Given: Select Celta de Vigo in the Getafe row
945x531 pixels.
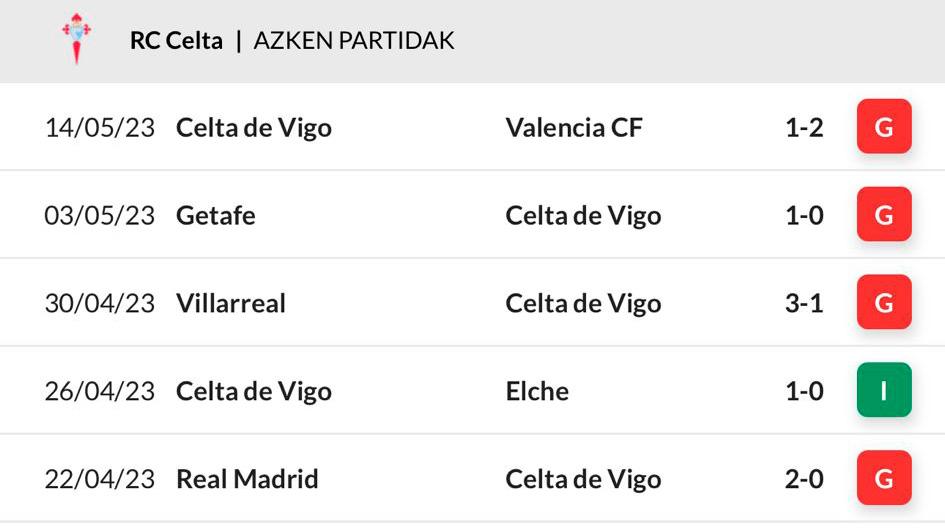Looking at the screenshot, I should [583, 216].
